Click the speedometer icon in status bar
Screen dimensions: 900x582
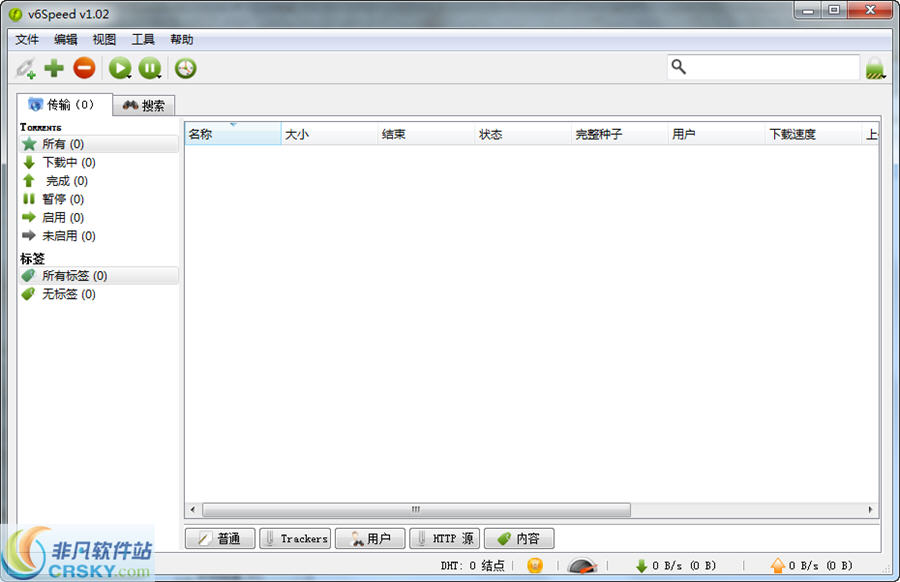(x=584, y=565)
